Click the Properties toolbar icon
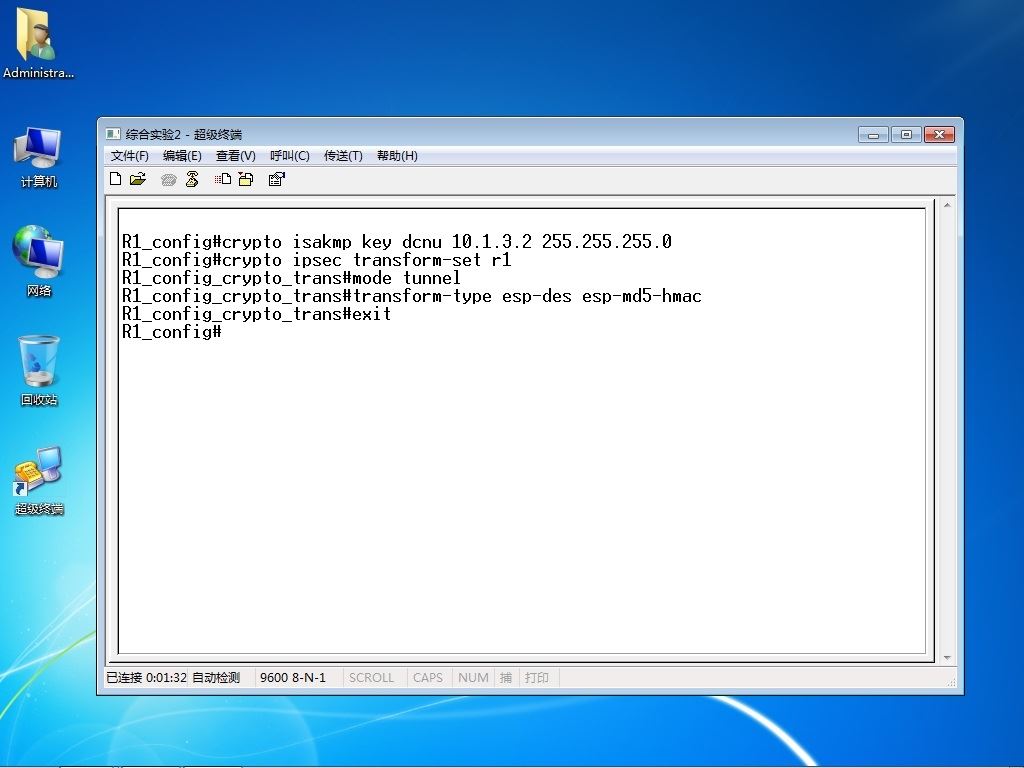This screenshot has height=768, width=1024. pos(277,179)
